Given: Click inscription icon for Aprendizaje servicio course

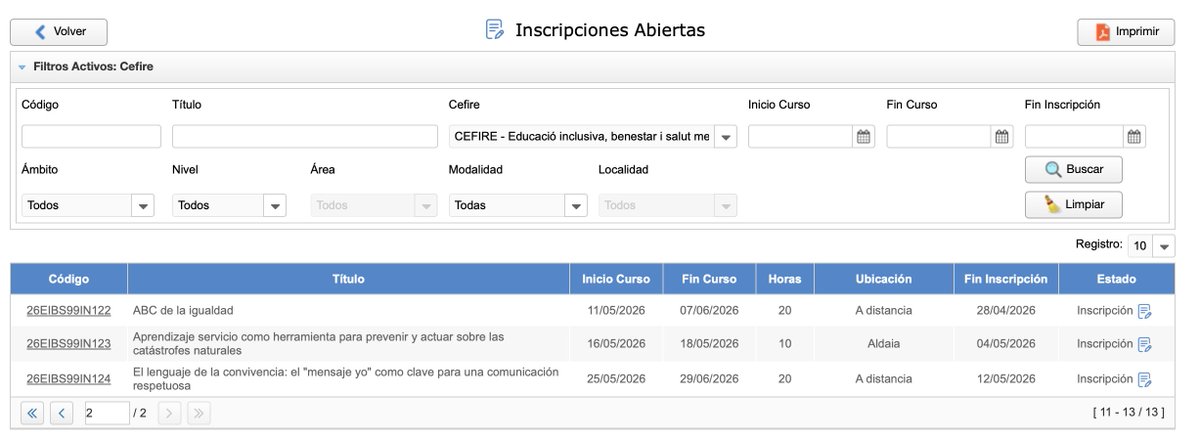Looking at the screenshot, I should pyautogui.click(x=1145, y=344).
